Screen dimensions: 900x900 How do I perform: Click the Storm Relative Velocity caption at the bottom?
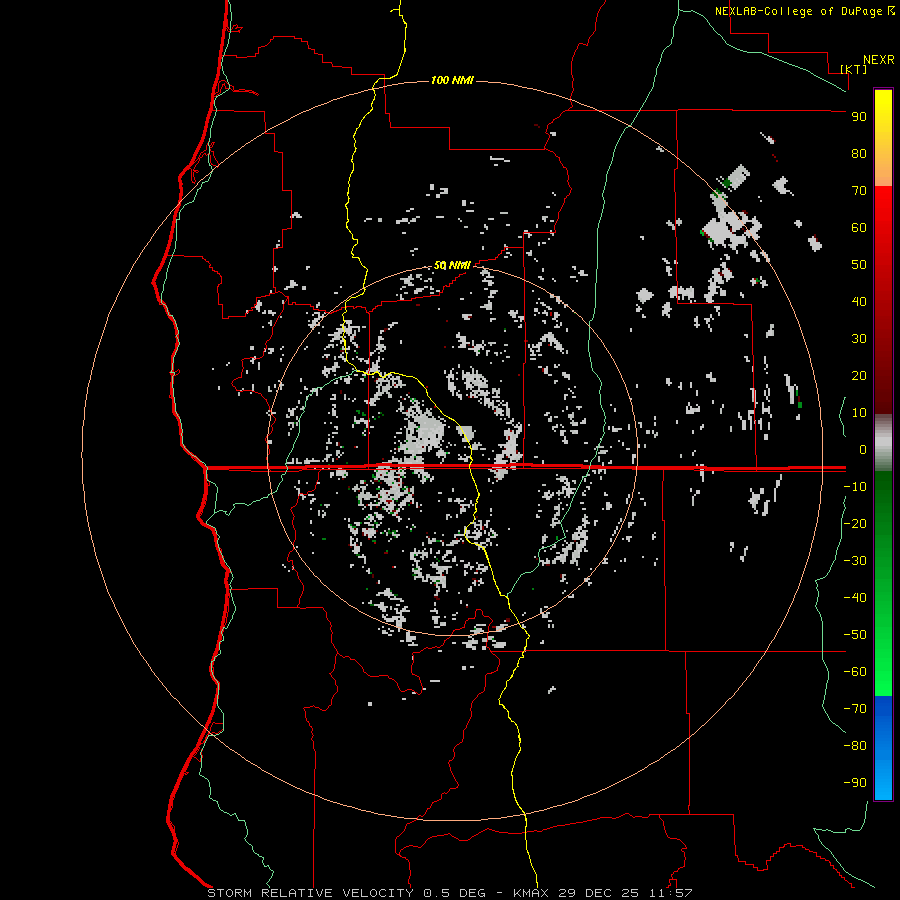coord(450,893)
